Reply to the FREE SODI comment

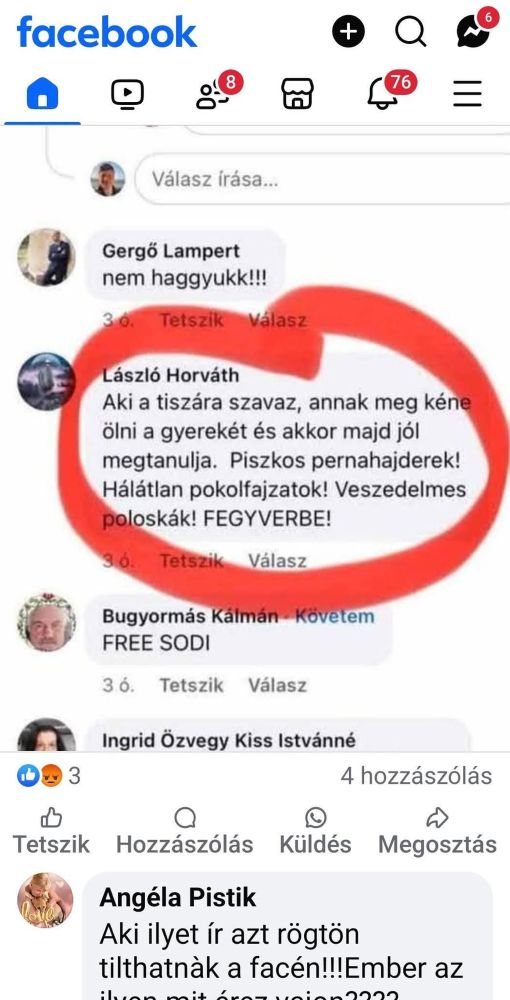pyautogui.click(x=277, y=685)
